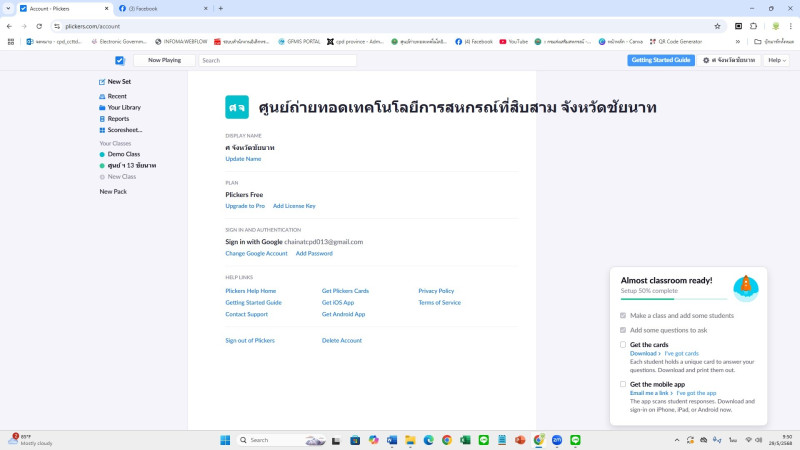Open the Get Plickers Cards link
Viewport: 800px width, 450px height.
[x=345, y=291]
